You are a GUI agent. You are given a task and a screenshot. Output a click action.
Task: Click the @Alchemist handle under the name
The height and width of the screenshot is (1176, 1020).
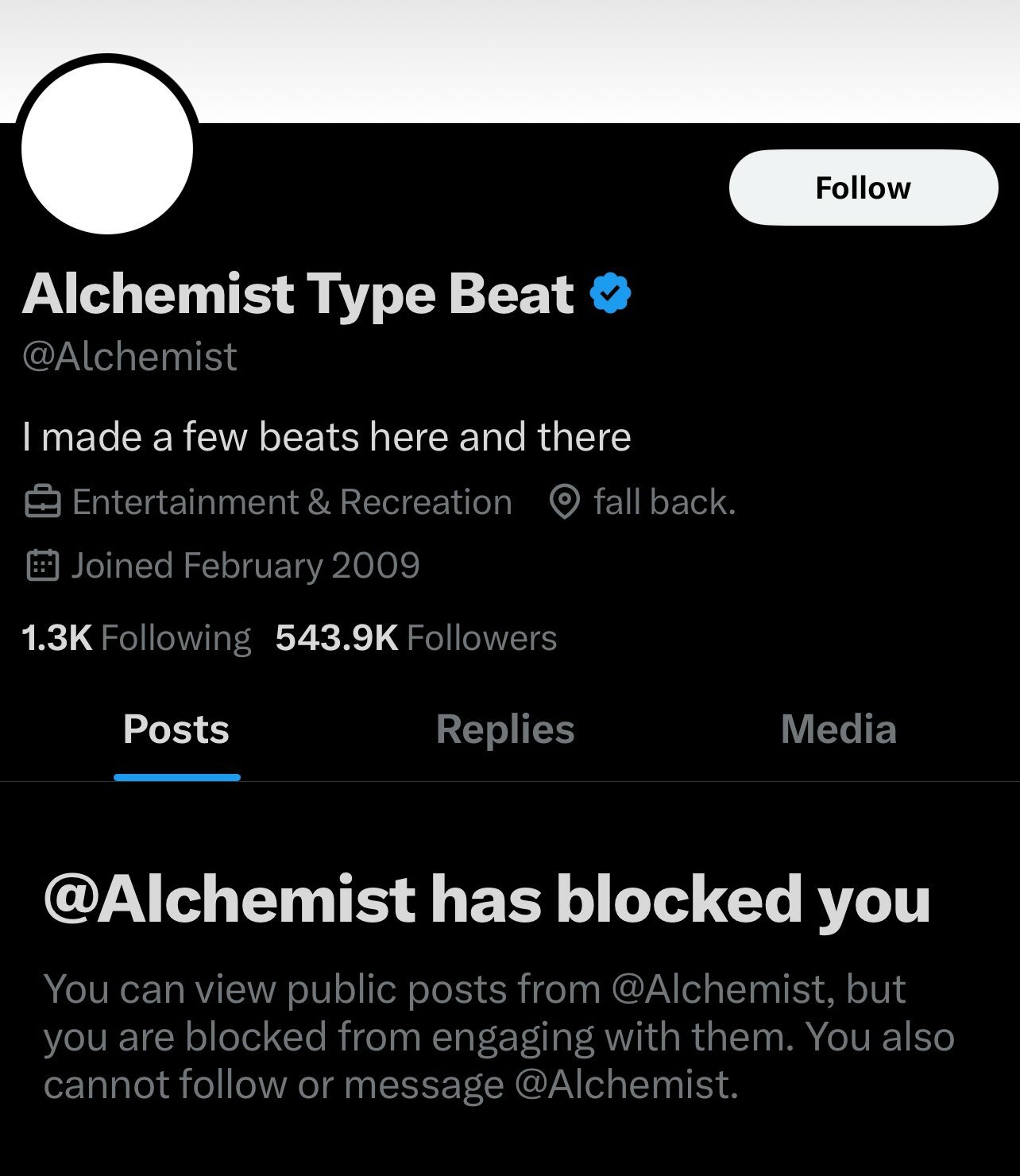pos(129,357)
